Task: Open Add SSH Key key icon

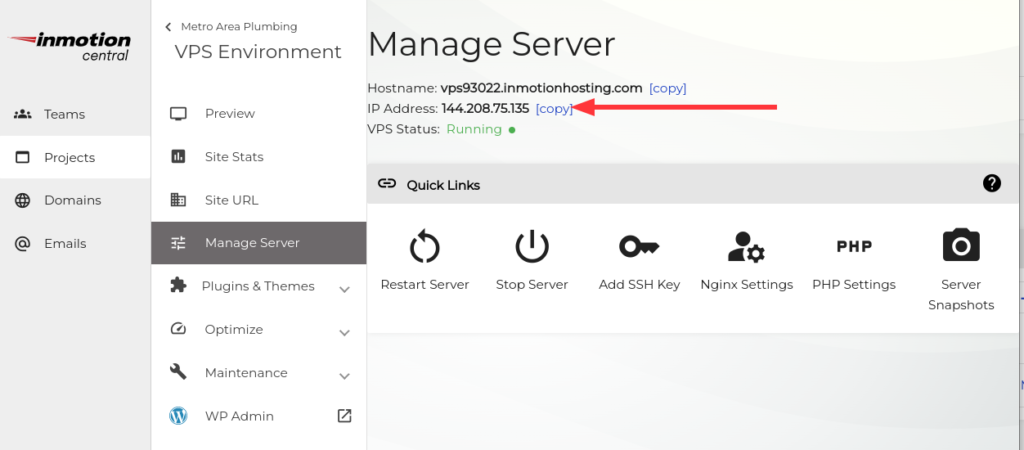Action: point(639,246)
